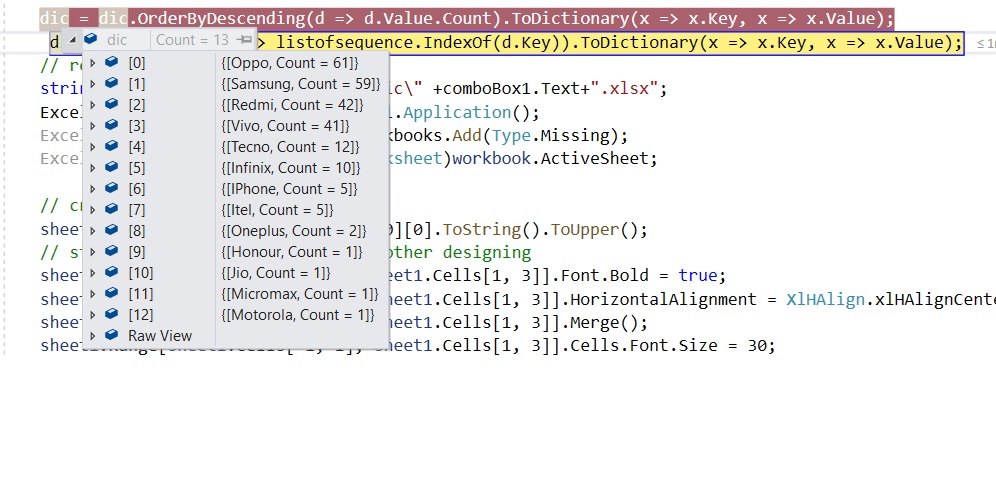Click the index label [0]

click(137, 63)
